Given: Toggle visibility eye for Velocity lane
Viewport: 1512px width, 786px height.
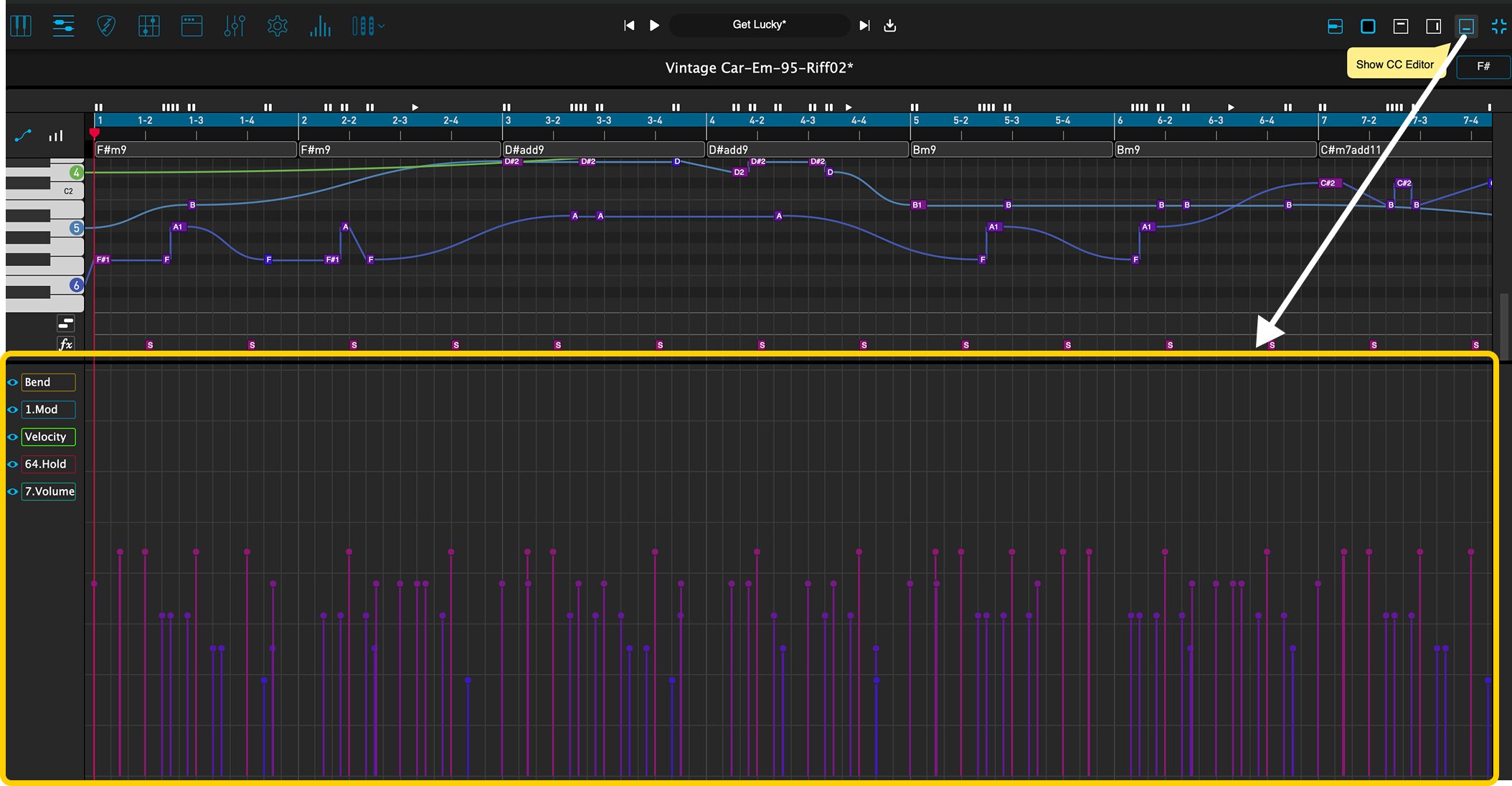Looking at the screenshot, I should (x=12, y=437).
